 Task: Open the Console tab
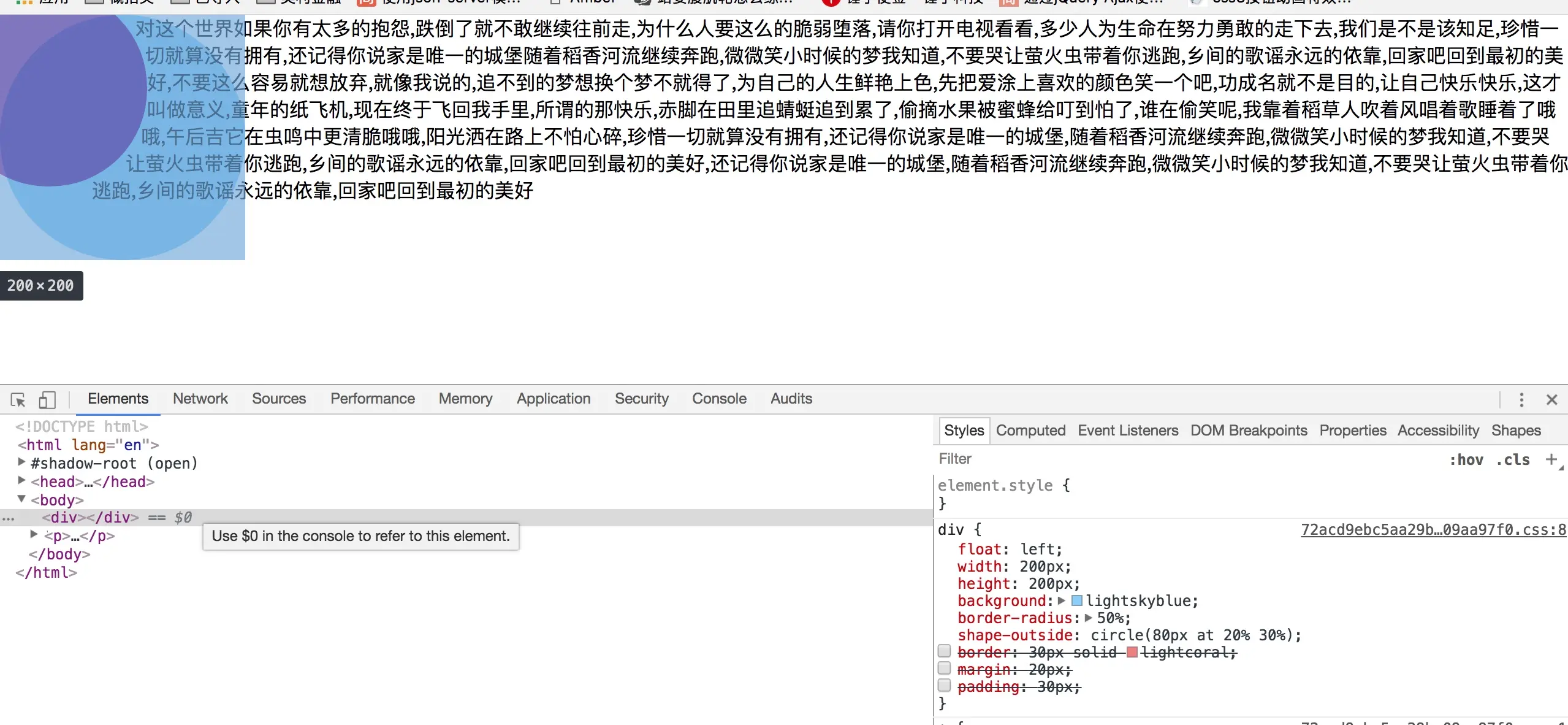[x=719, y=399]
